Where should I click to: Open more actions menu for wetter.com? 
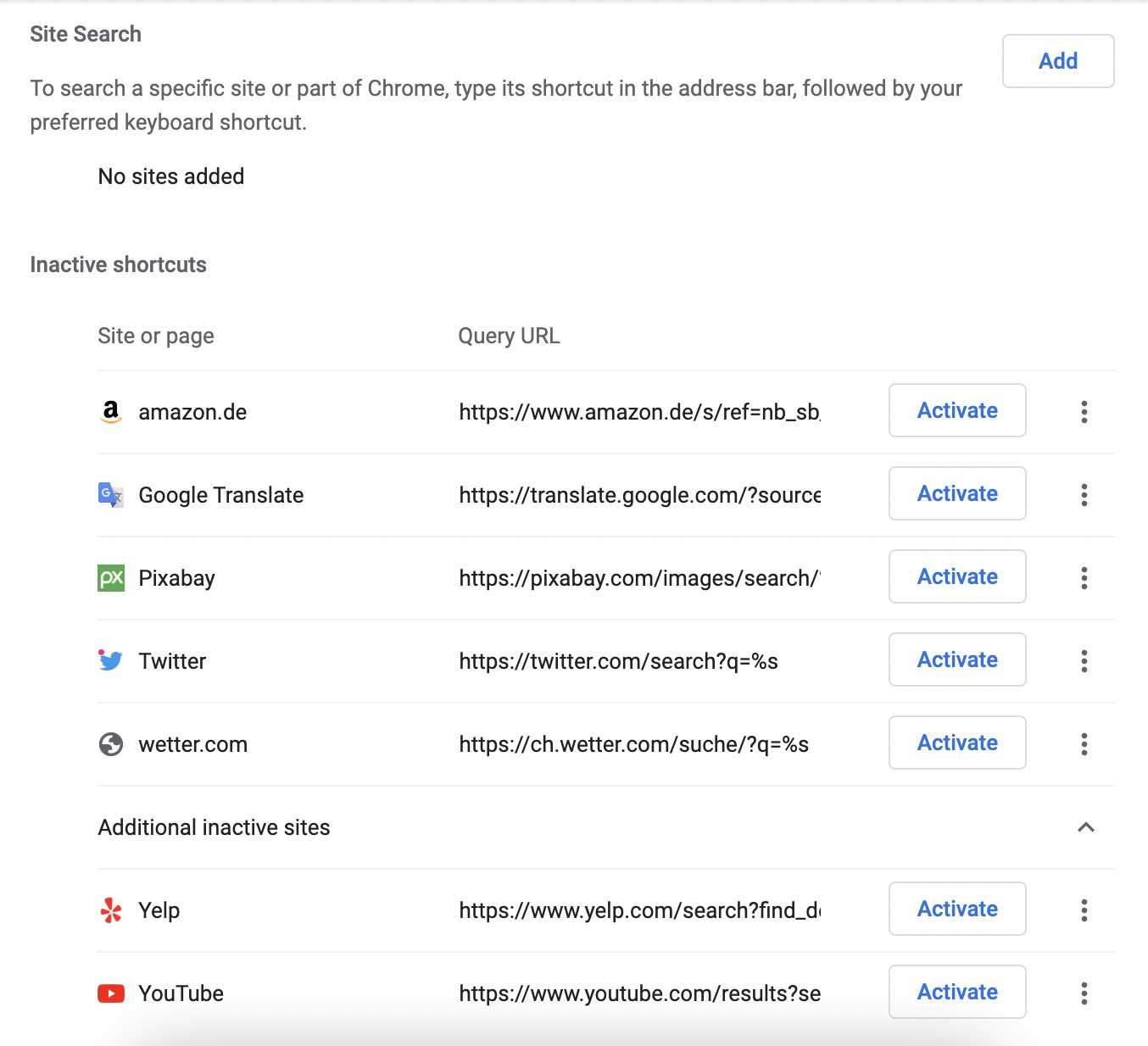click(x=1084, y=744)
